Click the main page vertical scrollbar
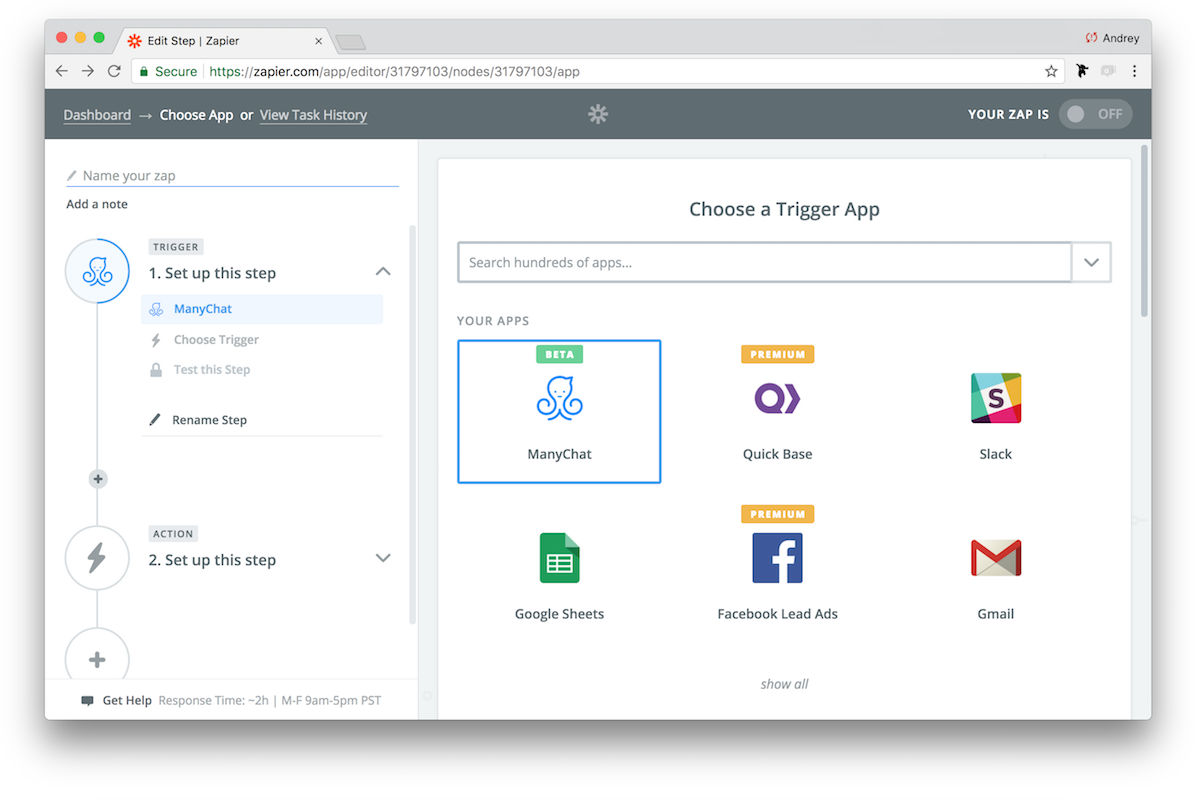This screenshot has width=1200, height=800. click(1145, 231)
